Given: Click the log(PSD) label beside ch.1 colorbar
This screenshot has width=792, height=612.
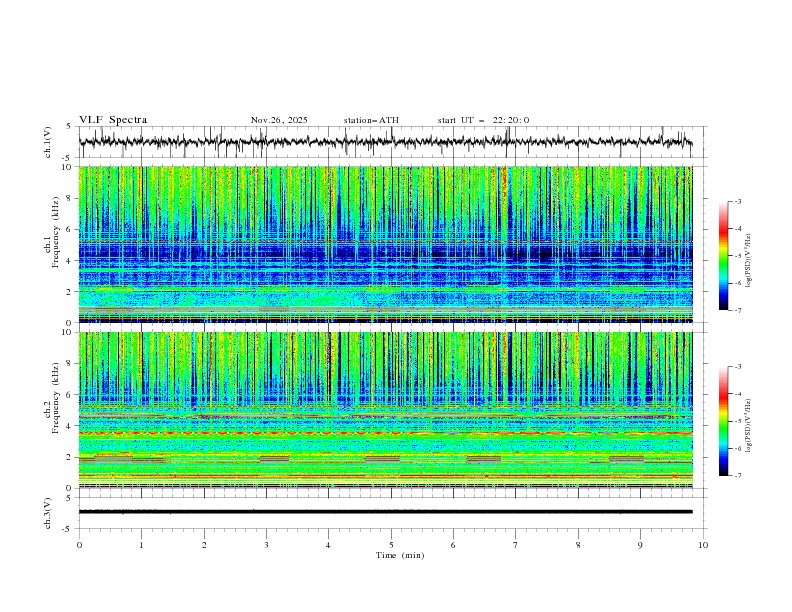Looking at the screenshot, I should pyautogui.click(x=749, y=261).
